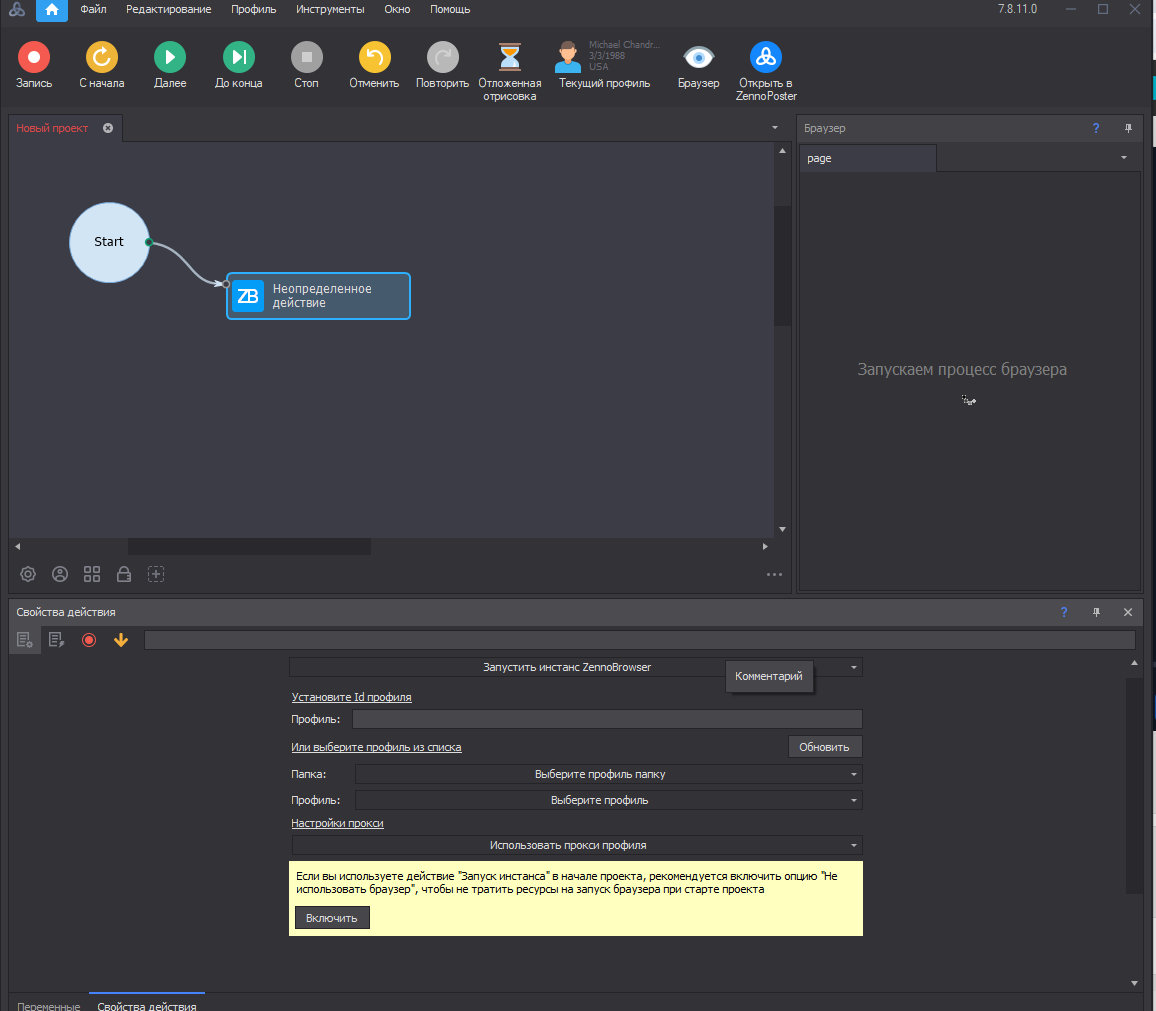The height and width of the screenshot is (1011, 1156).
Task: Click the grid layout icon below canvas
Action: (x=91, y=574)
